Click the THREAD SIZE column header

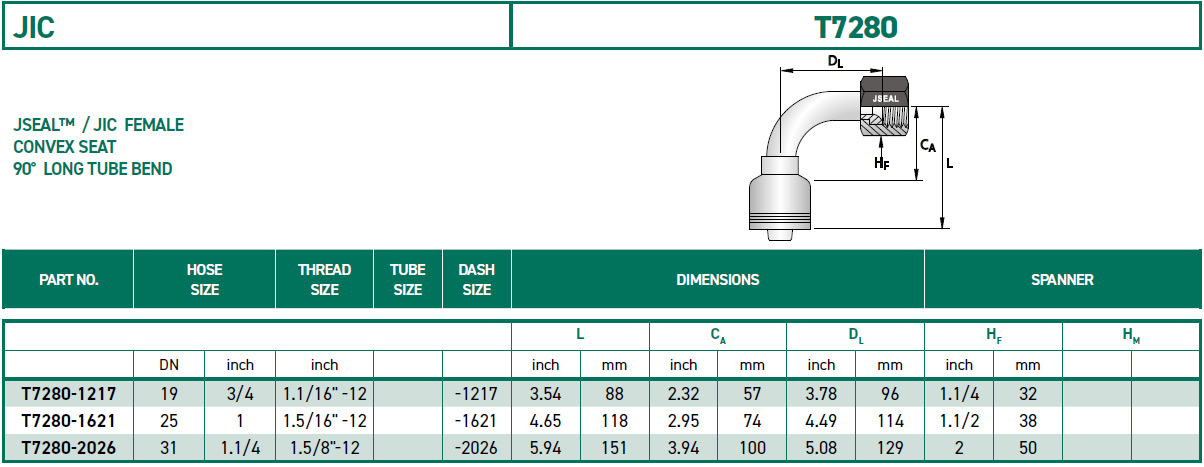pos(324,280)
